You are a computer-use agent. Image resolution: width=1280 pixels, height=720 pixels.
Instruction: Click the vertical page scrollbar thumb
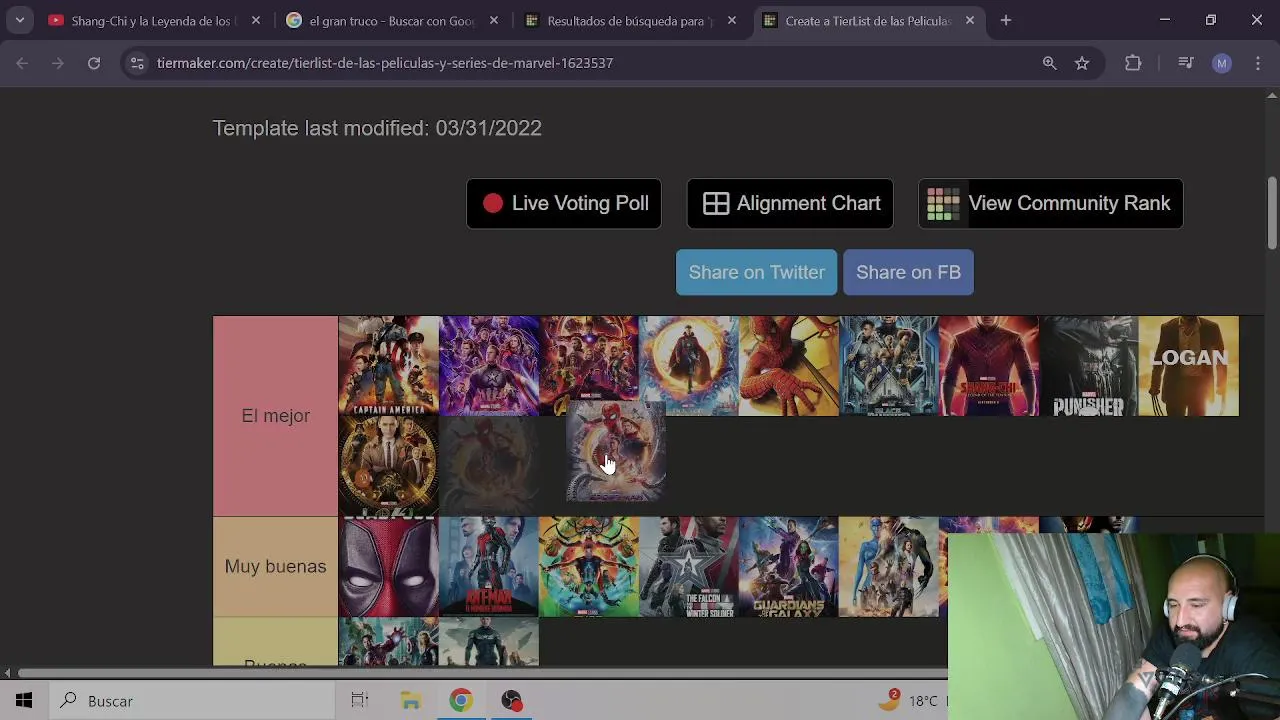1272,213
